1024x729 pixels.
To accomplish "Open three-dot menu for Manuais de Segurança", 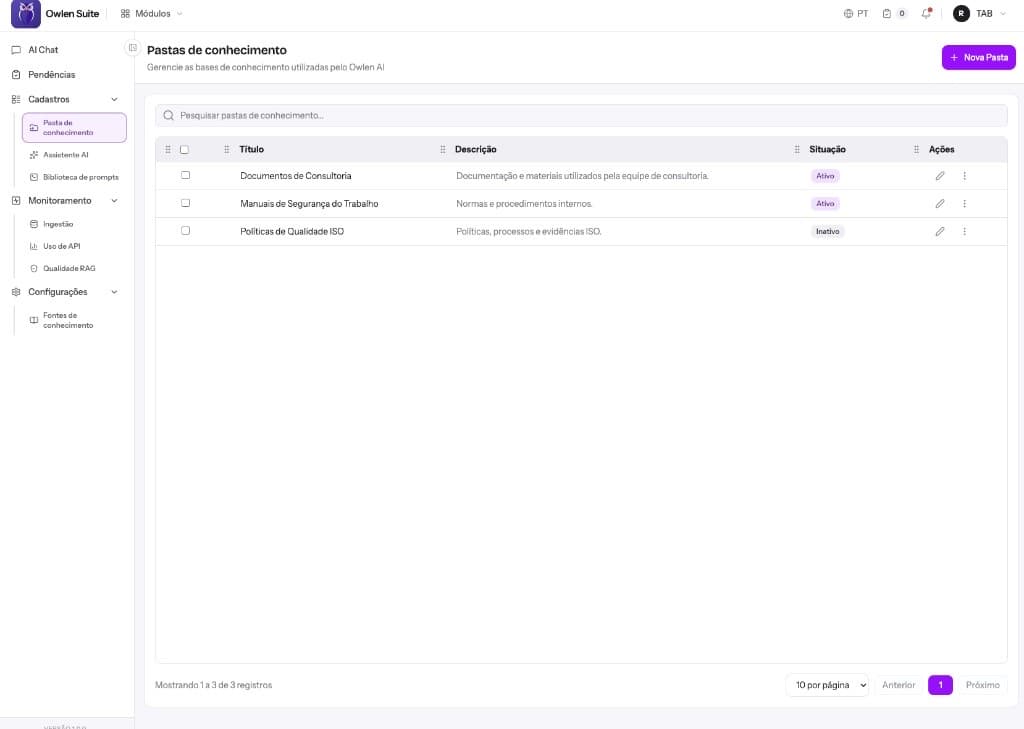I will tap(965, 204).
